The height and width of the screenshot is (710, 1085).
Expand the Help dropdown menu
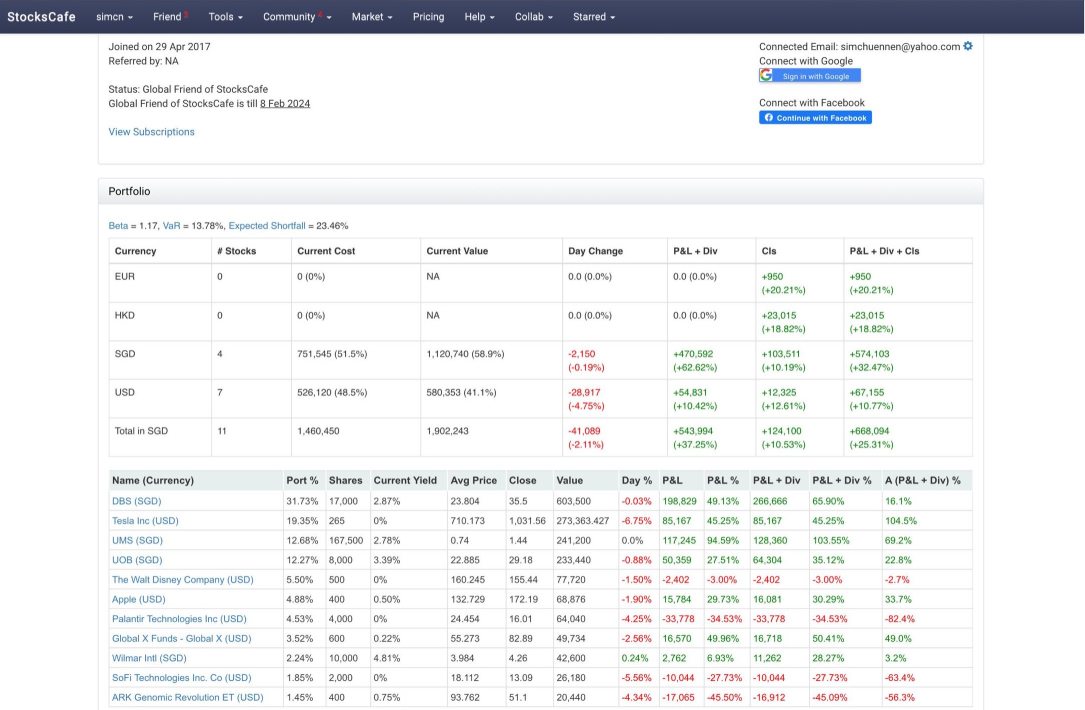[479, 17]
